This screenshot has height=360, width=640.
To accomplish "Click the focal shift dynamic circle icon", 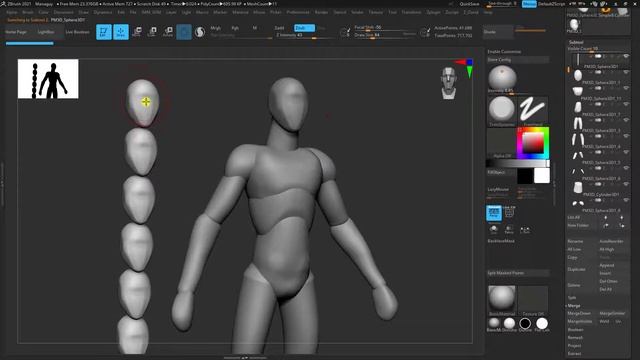I will point(345,32).
